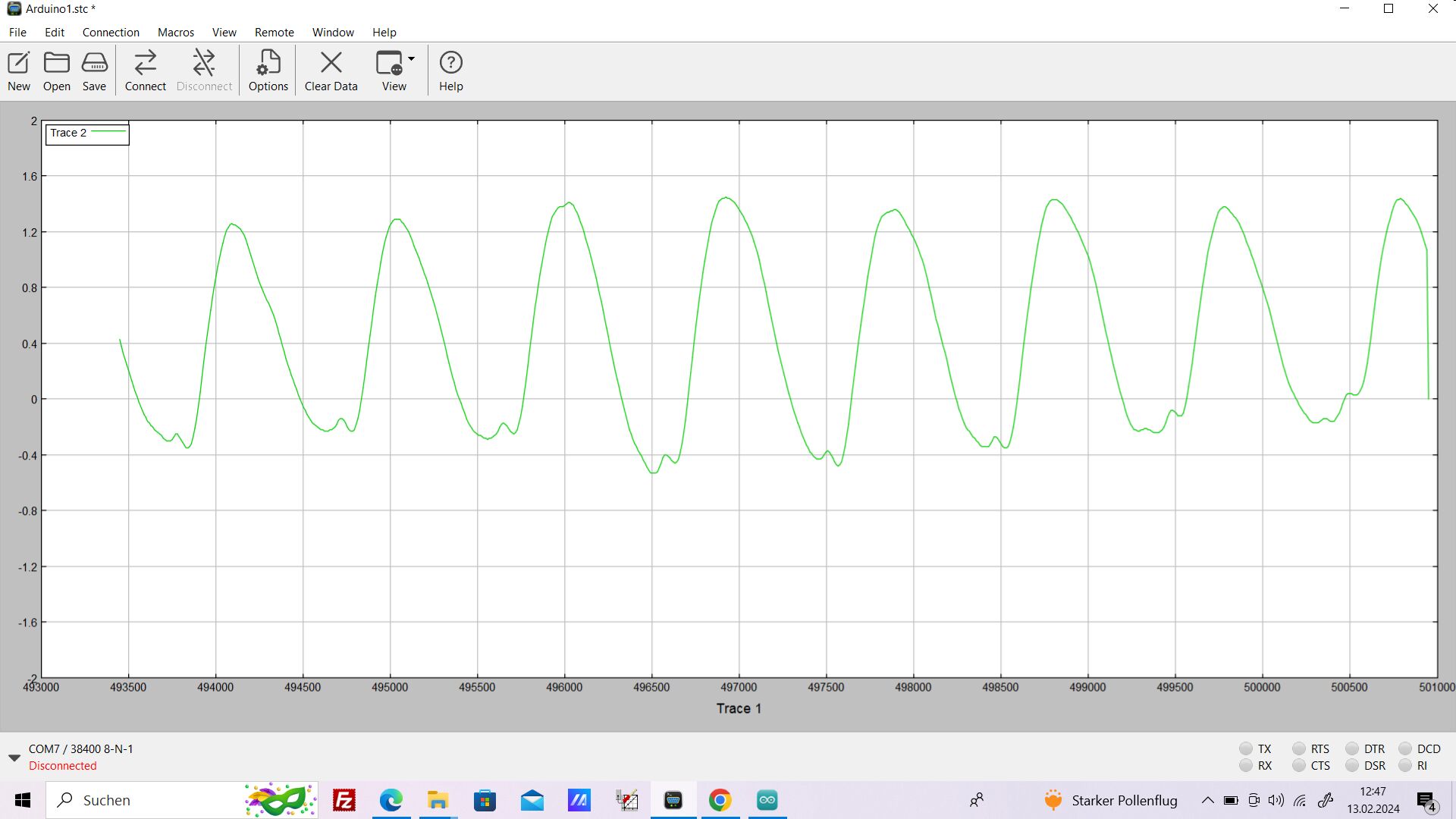1456x819 pixels.
Task: Open the Macros menu
Action: (175, 32)
